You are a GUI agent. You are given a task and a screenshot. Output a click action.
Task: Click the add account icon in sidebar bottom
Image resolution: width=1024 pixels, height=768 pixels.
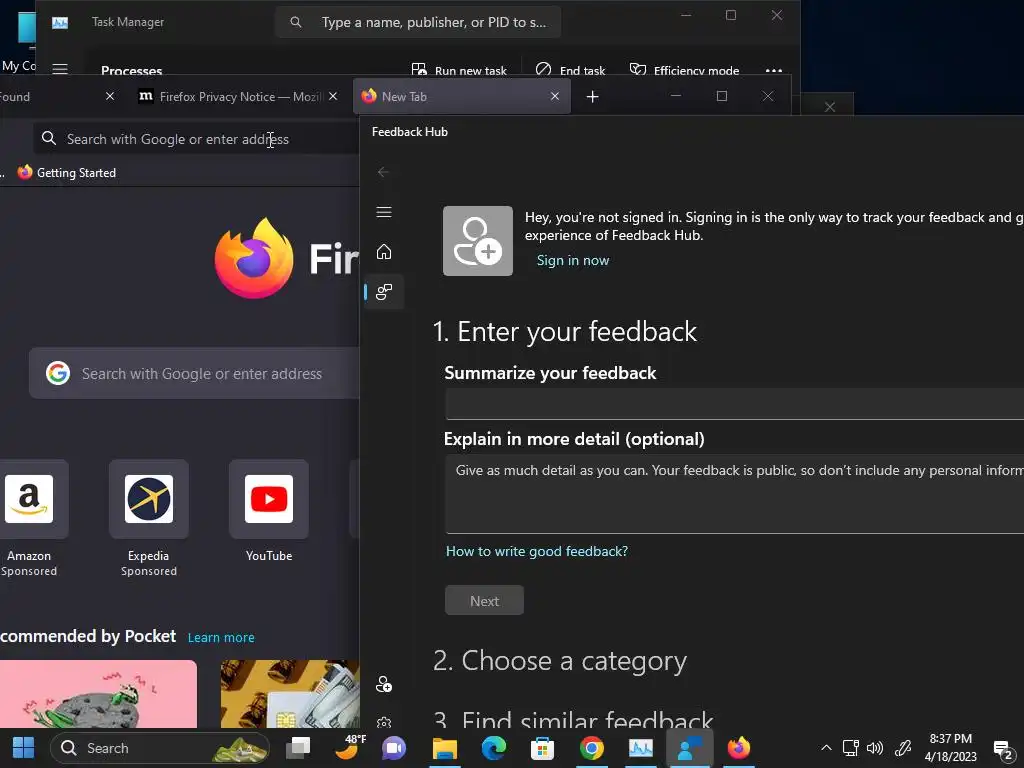(384, 684)
